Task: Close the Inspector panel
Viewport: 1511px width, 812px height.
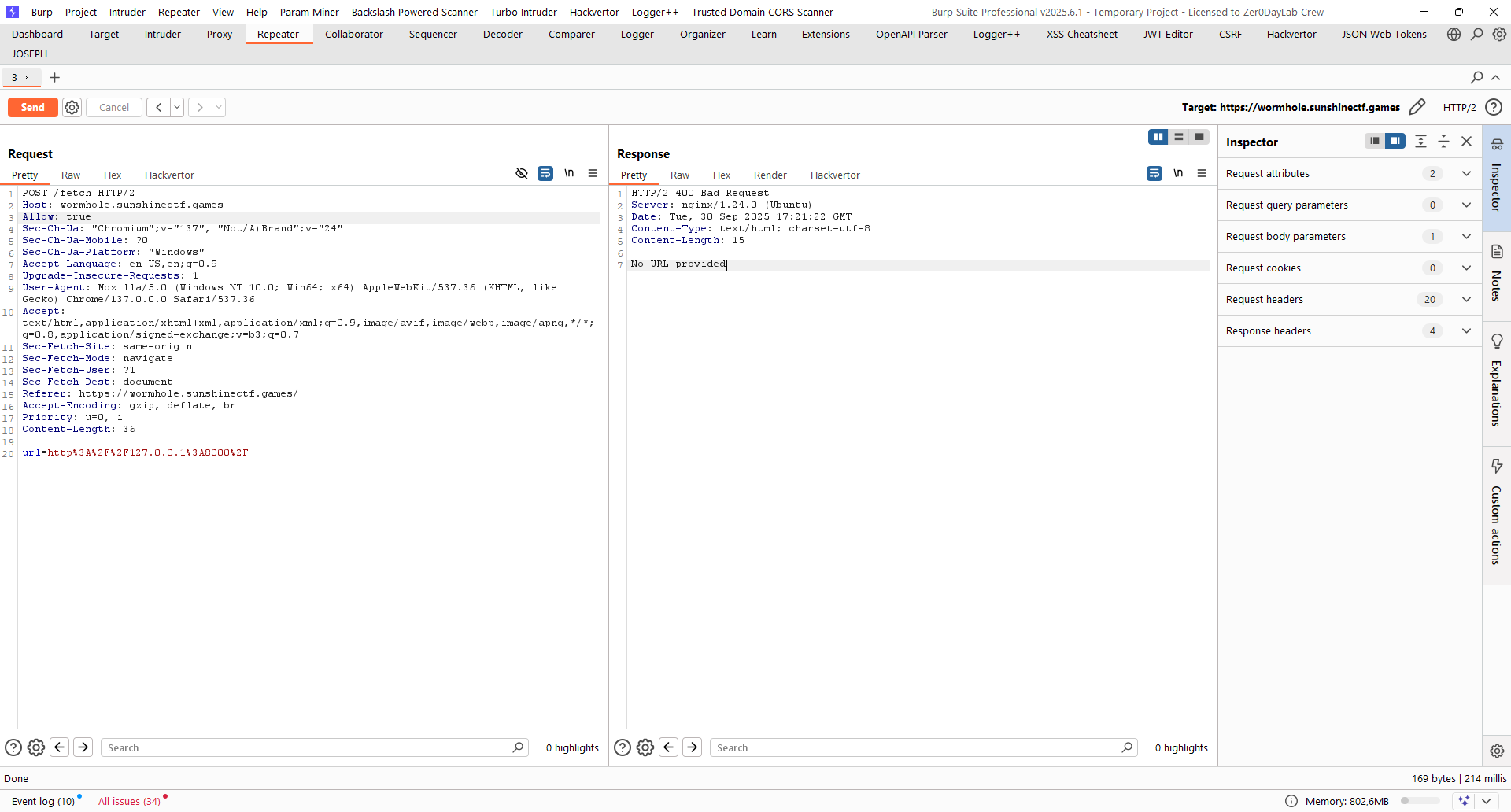Action: pyautogui.click(x=1466, y=141)
